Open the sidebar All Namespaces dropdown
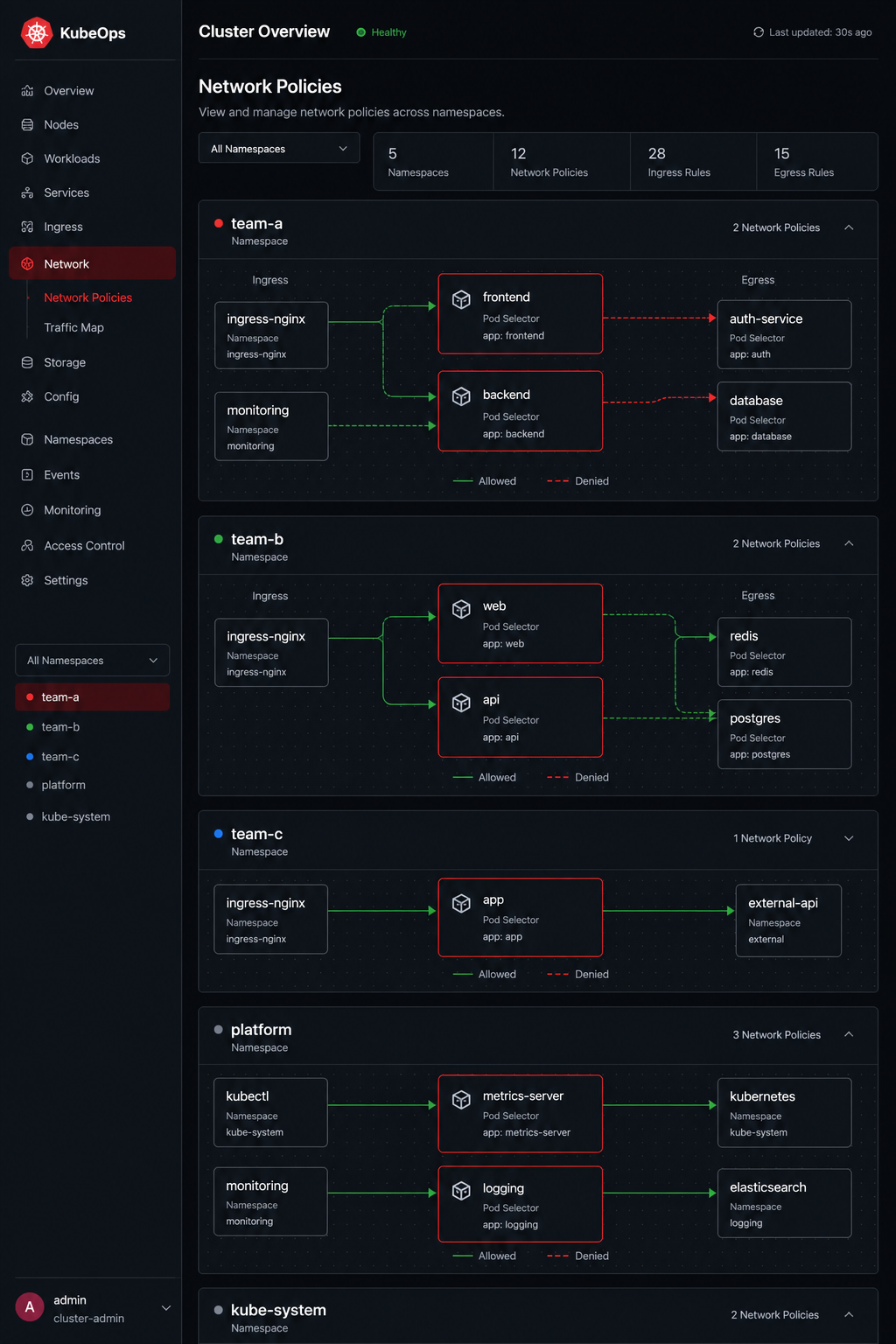 [x=93, y=661]
